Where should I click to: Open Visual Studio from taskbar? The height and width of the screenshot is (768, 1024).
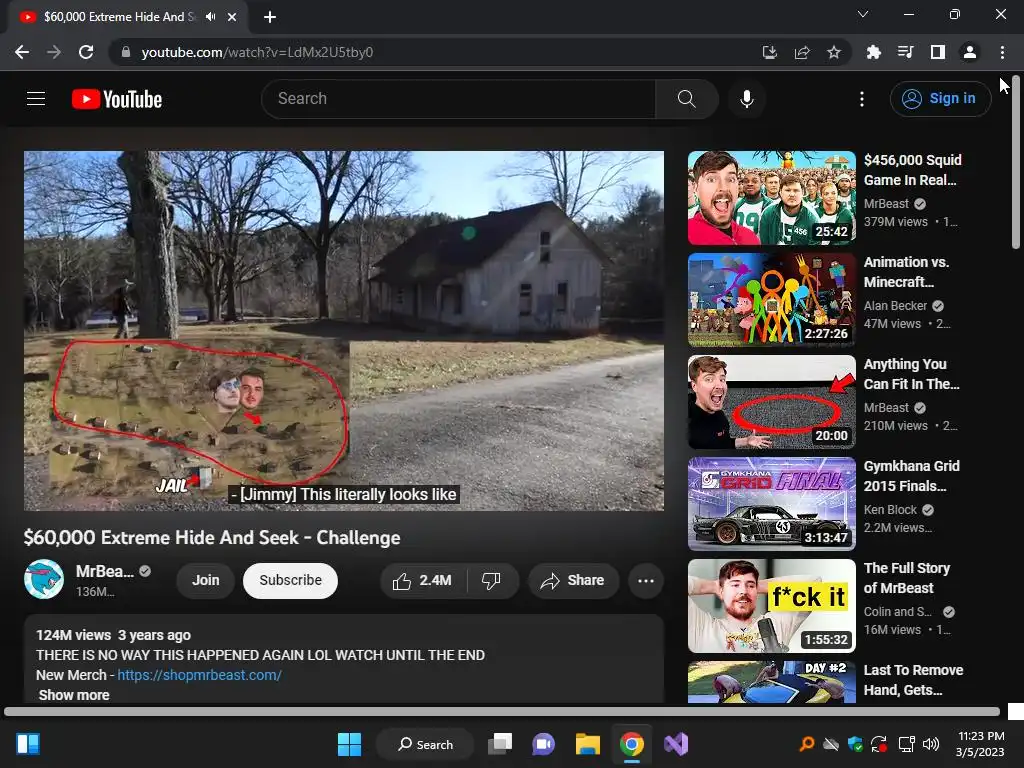pos(676,744)
